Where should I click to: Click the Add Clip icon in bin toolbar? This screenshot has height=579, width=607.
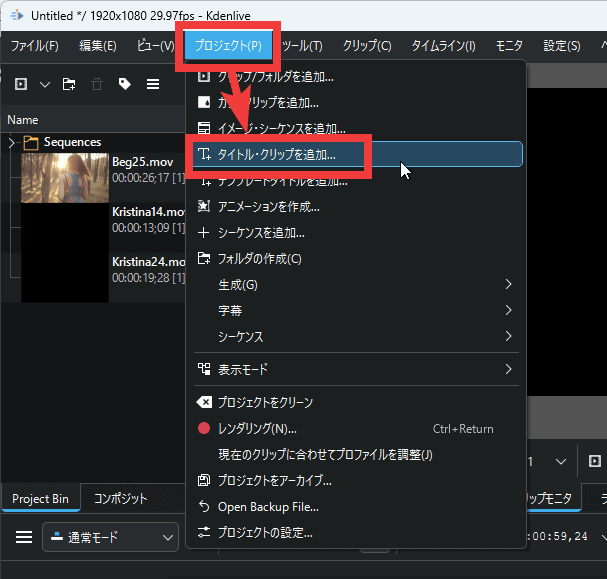click(x=19, y=84)
